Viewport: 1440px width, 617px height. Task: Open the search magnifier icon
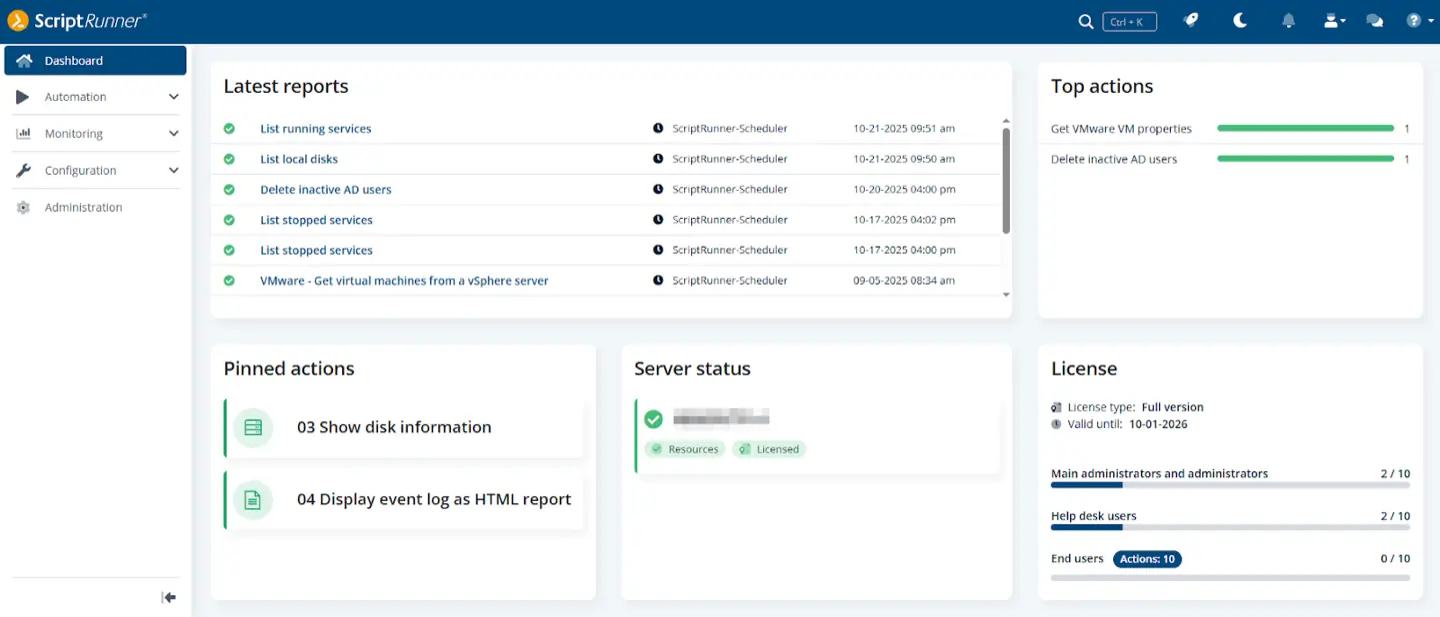1086,20
